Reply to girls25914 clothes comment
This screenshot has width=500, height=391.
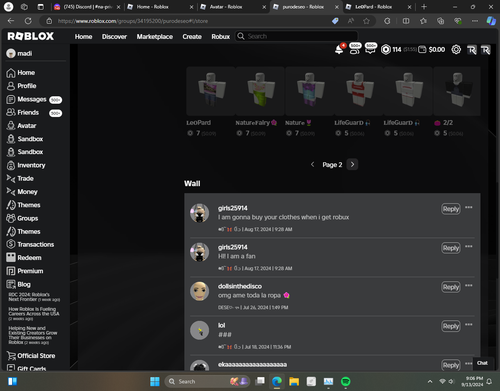point(451,209)
